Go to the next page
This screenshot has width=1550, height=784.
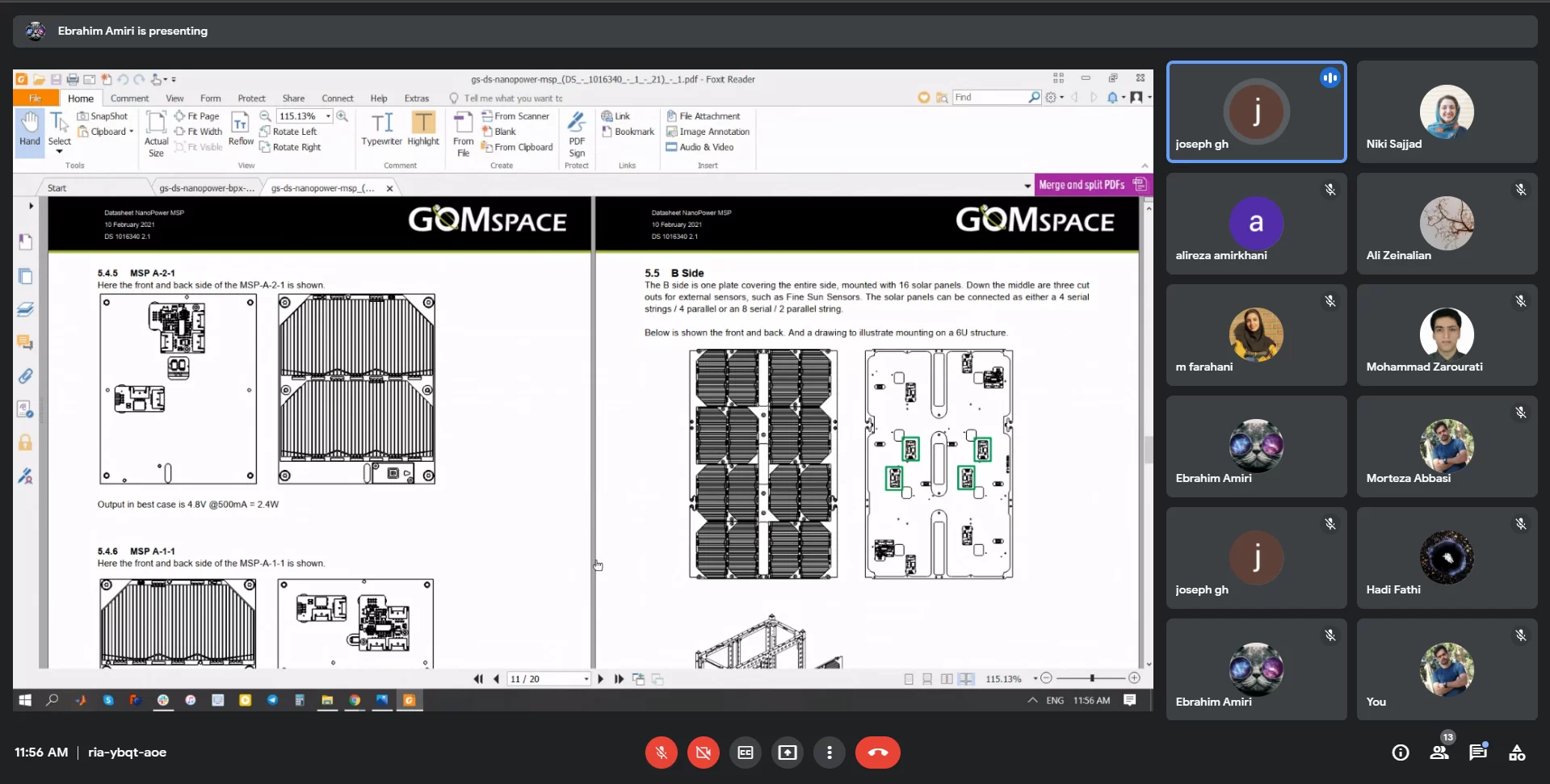click(600, 679)
